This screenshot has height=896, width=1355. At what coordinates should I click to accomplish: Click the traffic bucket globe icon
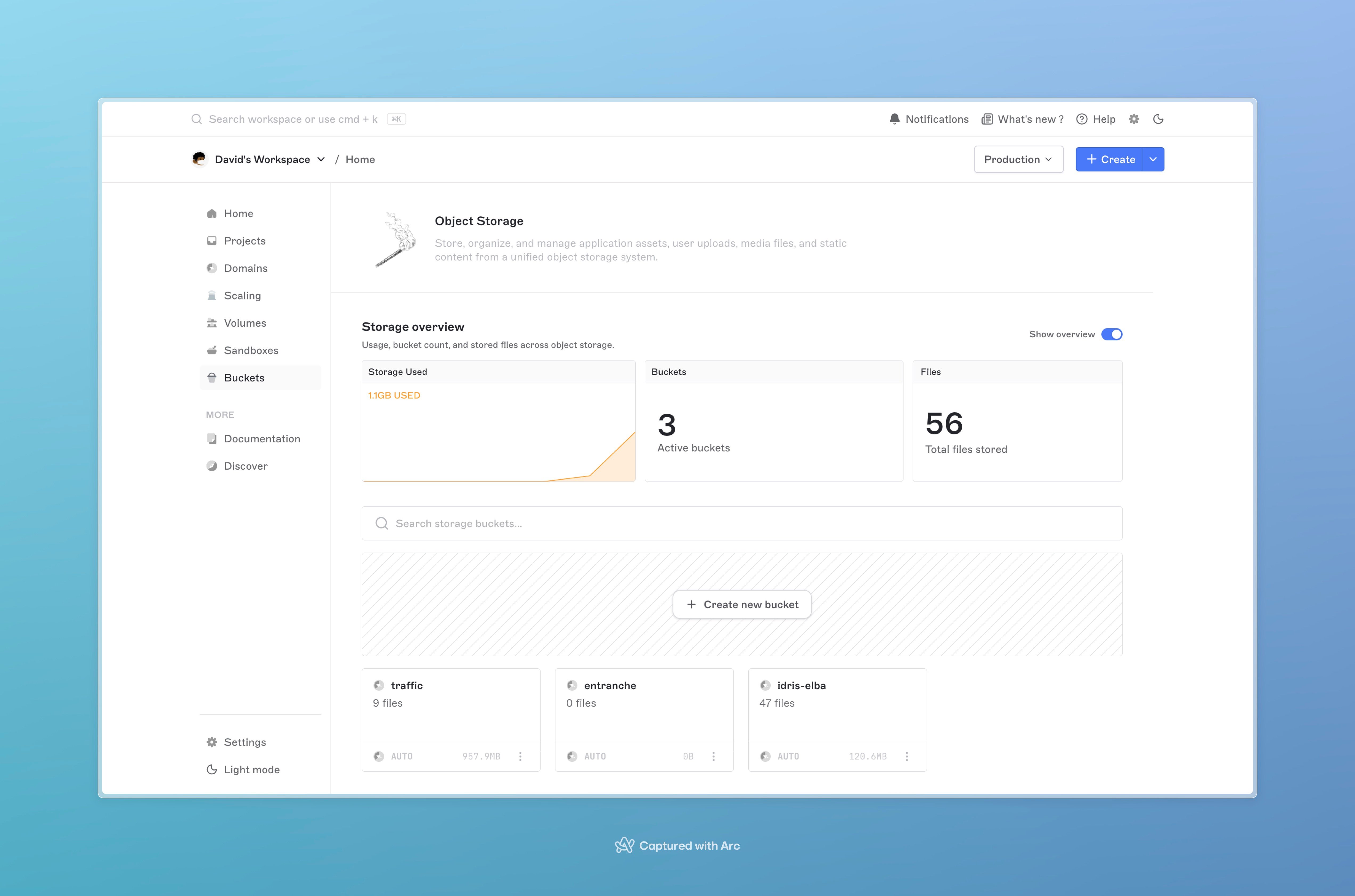click(378, 685)
